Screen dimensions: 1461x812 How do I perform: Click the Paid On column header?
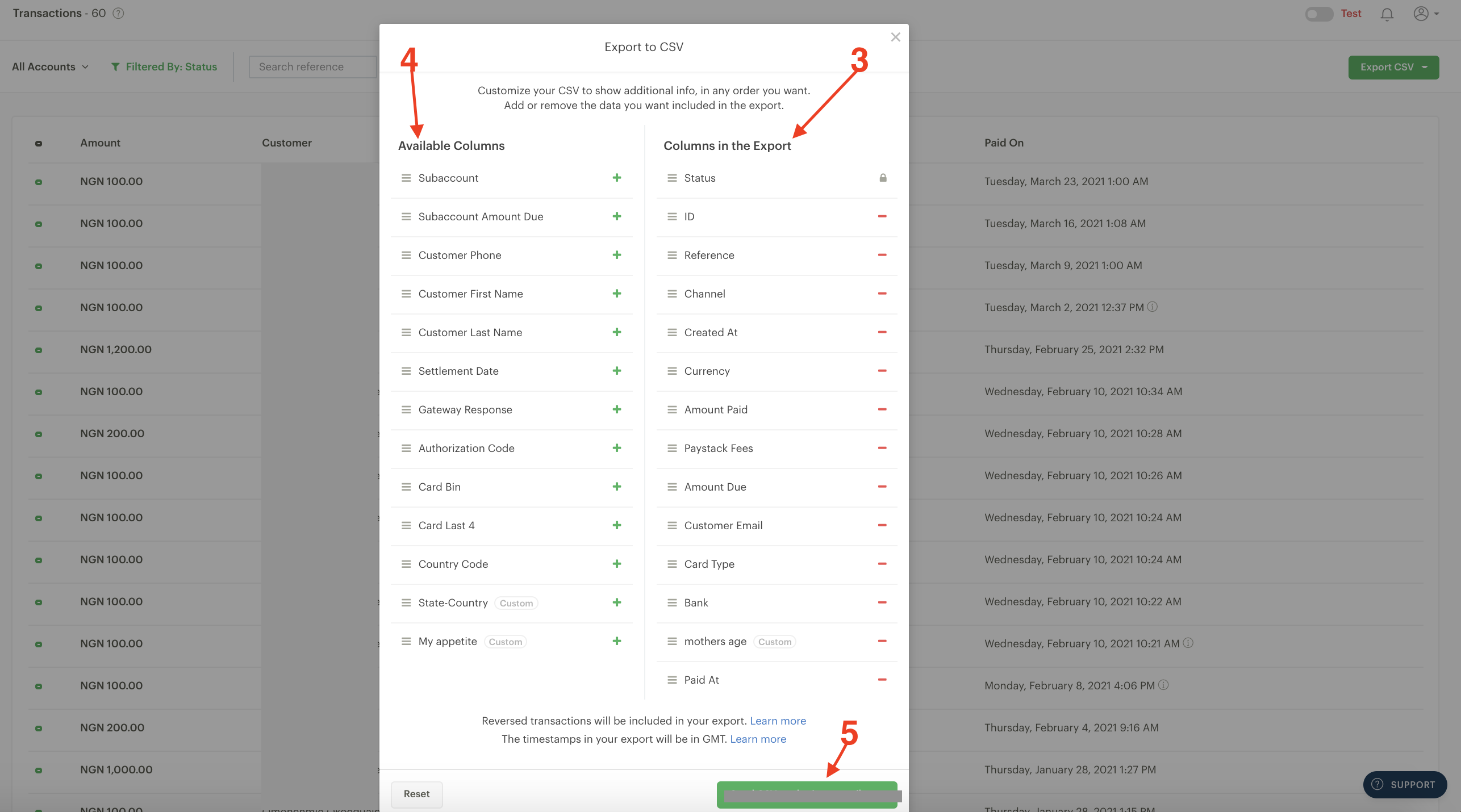[1004, 143]
